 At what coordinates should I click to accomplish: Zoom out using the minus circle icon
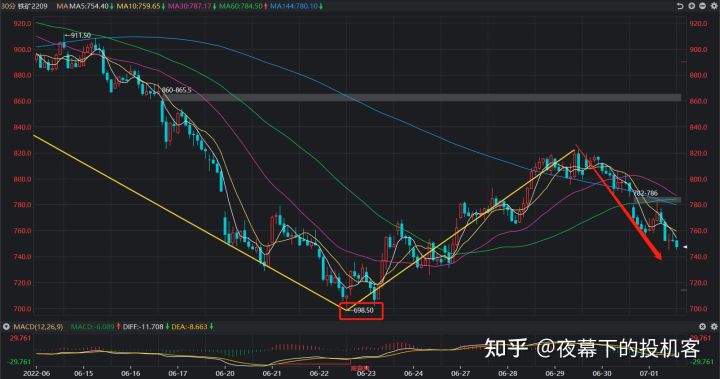coord(703,6)
